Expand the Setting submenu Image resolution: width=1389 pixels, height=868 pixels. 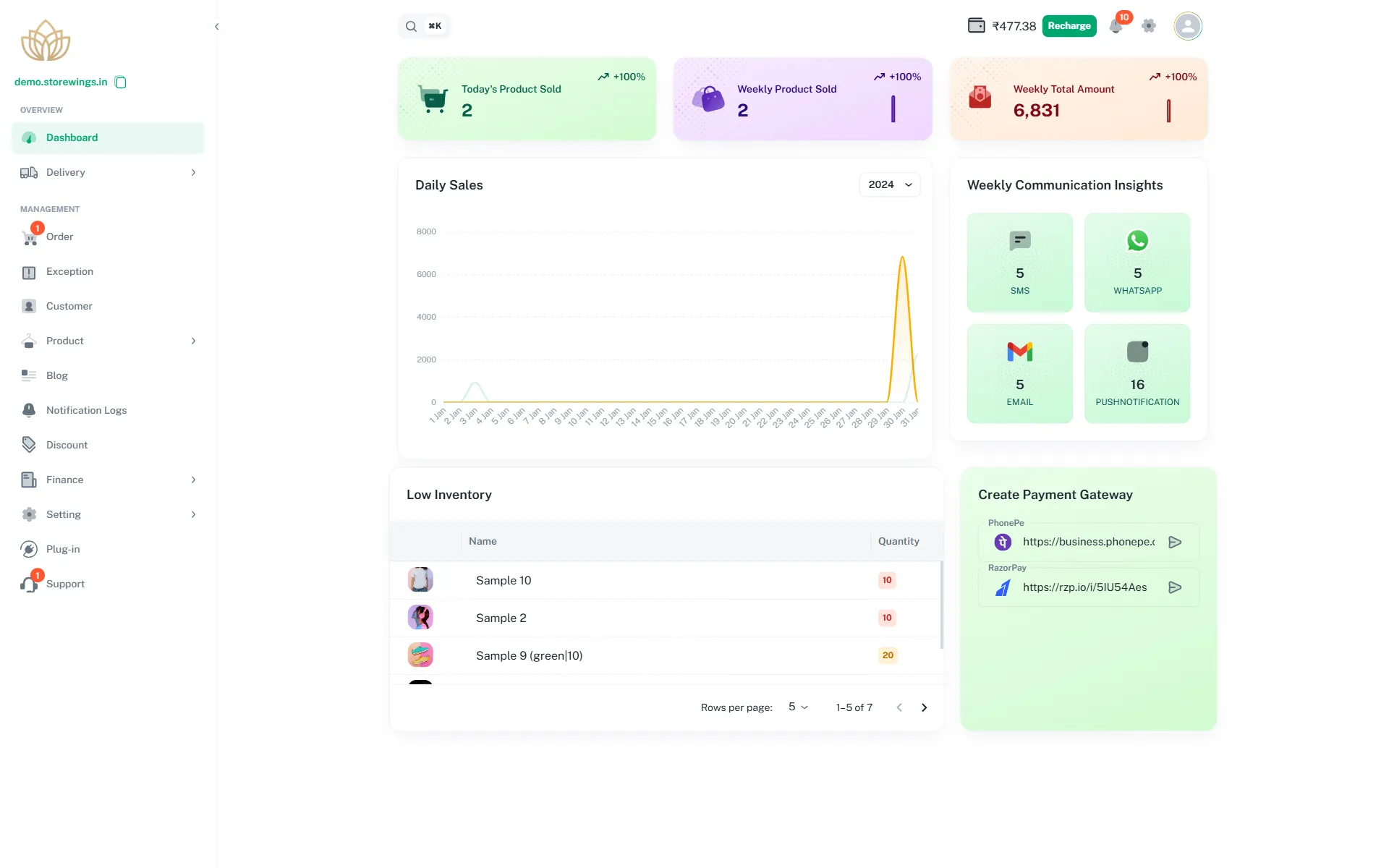click(x=108, y=514)
